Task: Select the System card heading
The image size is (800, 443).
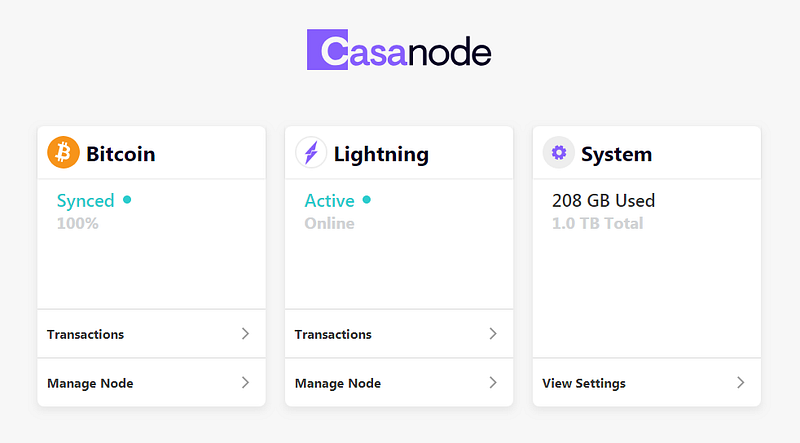Action: coord(616,154)
